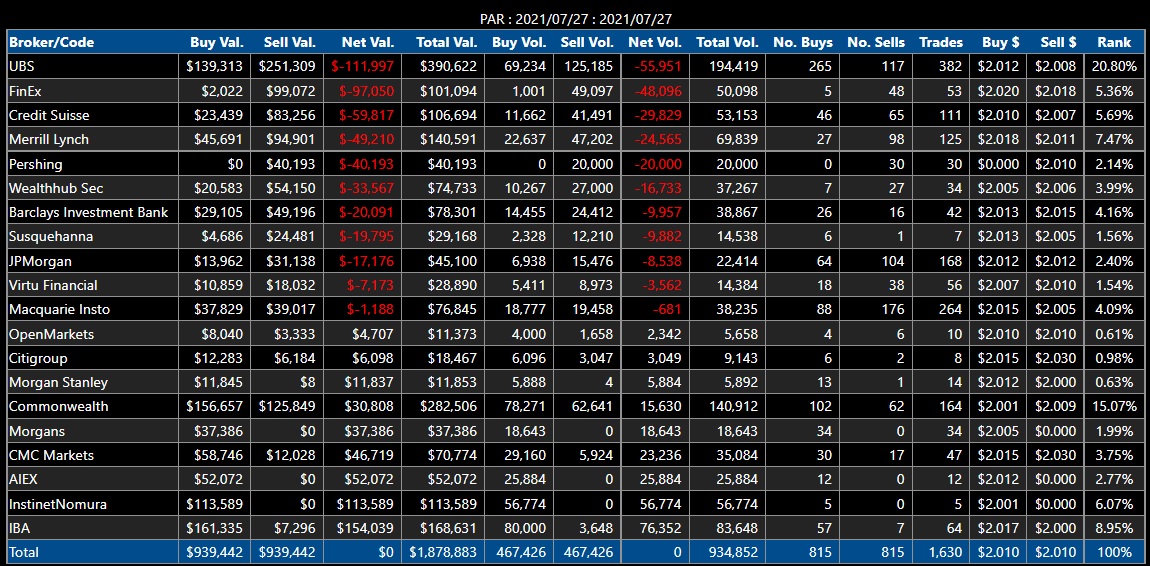Click Commonwealth rank 15.07%

[1116, 406]
